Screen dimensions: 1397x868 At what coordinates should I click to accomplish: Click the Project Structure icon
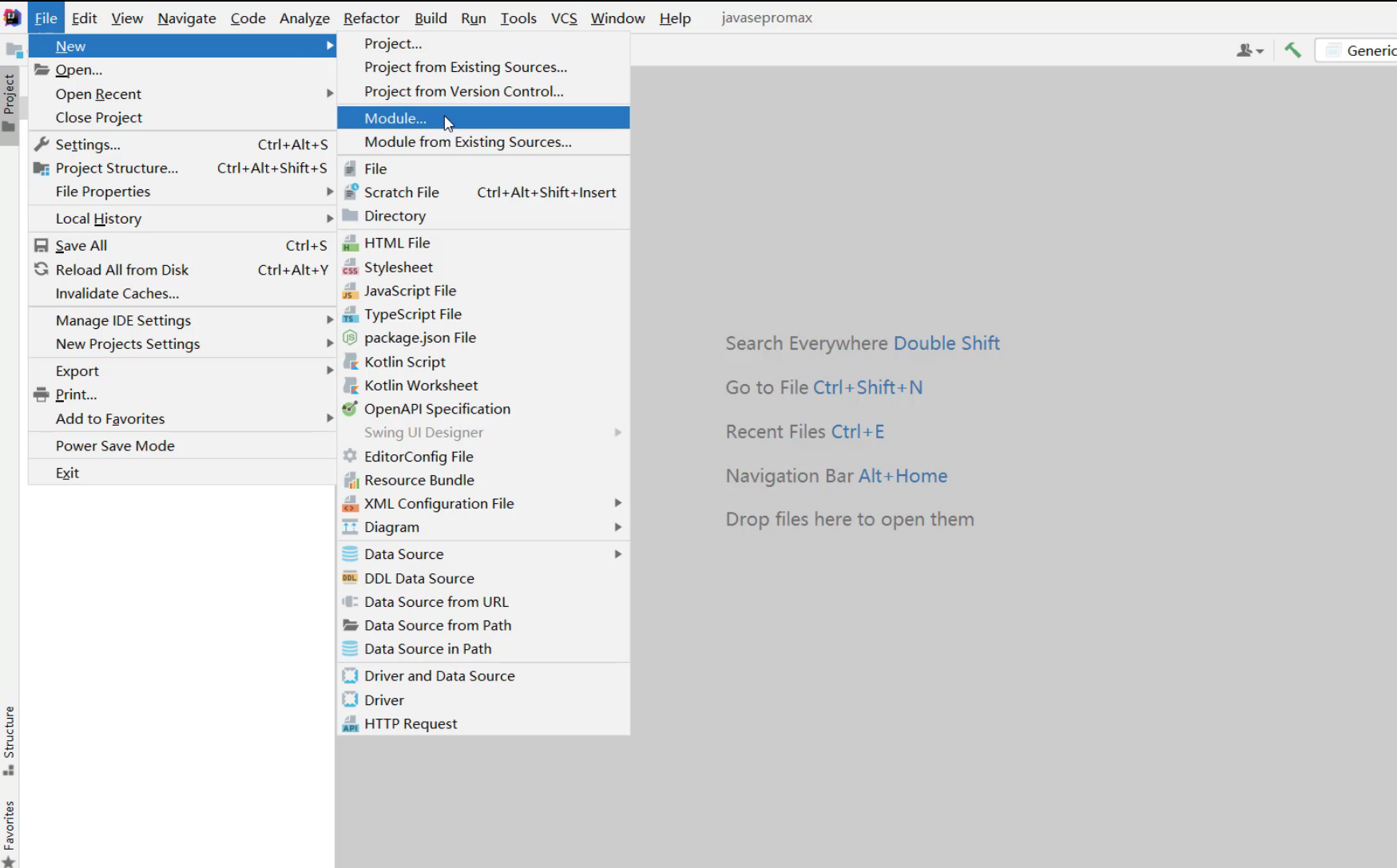pos(42,168)
